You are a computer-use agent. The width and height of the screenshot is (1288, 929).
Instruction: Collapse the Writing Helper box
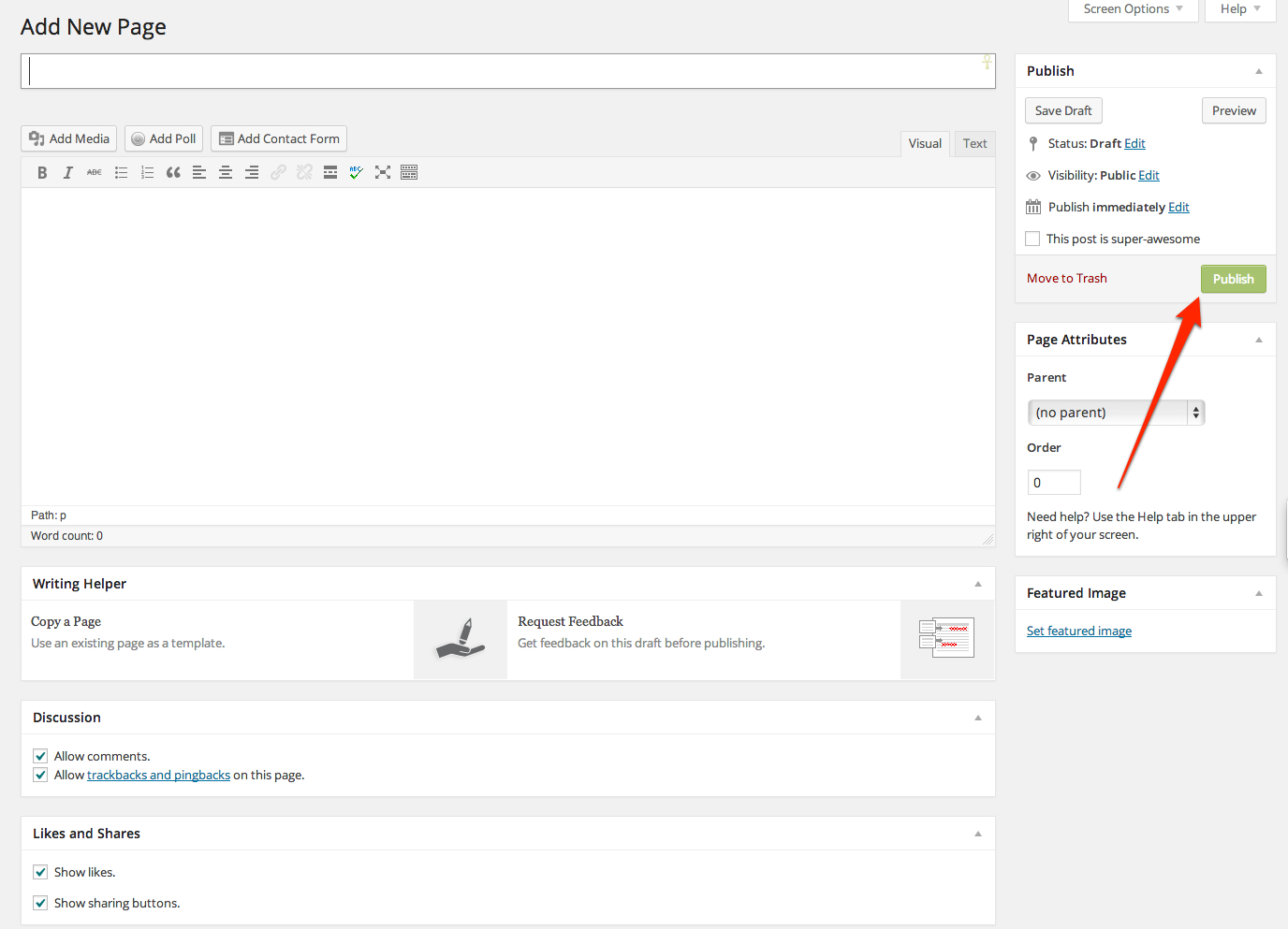click(978, 584)
